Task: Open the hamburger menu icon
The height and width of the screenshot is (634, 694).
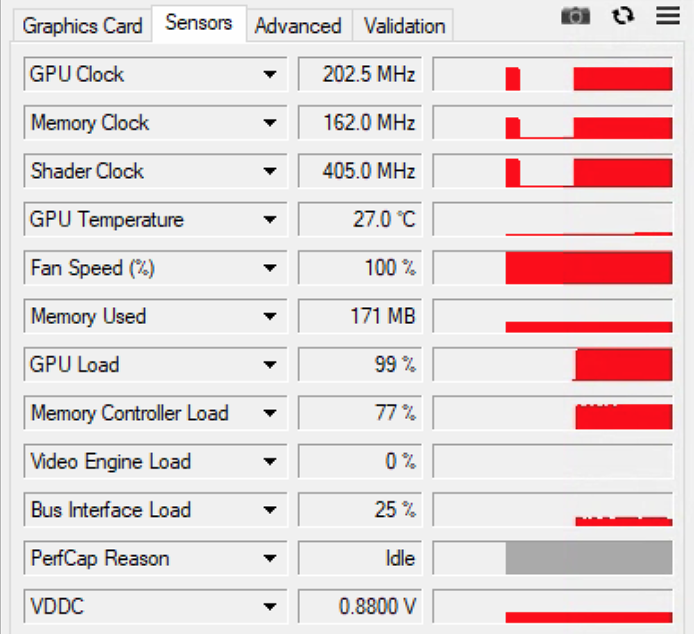Action: point(668,16)
